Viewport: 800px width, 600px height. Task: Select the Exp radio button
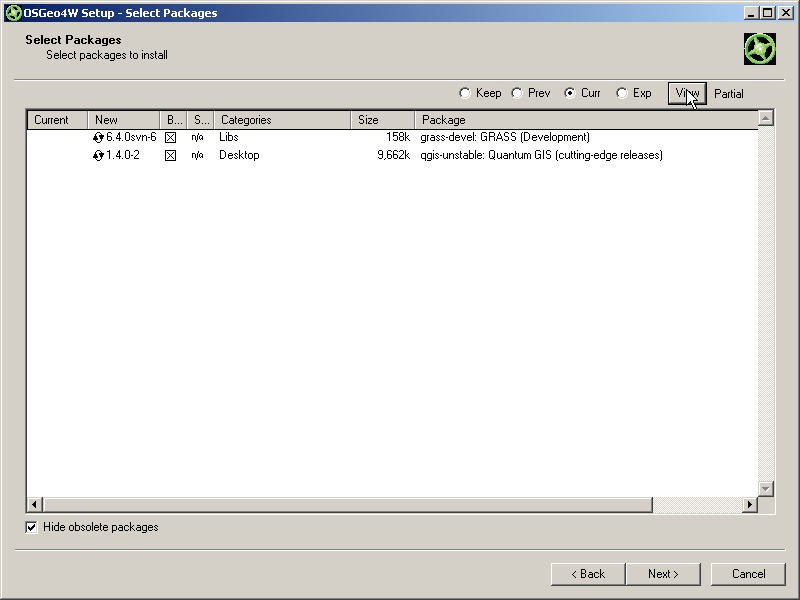(621, 93)
